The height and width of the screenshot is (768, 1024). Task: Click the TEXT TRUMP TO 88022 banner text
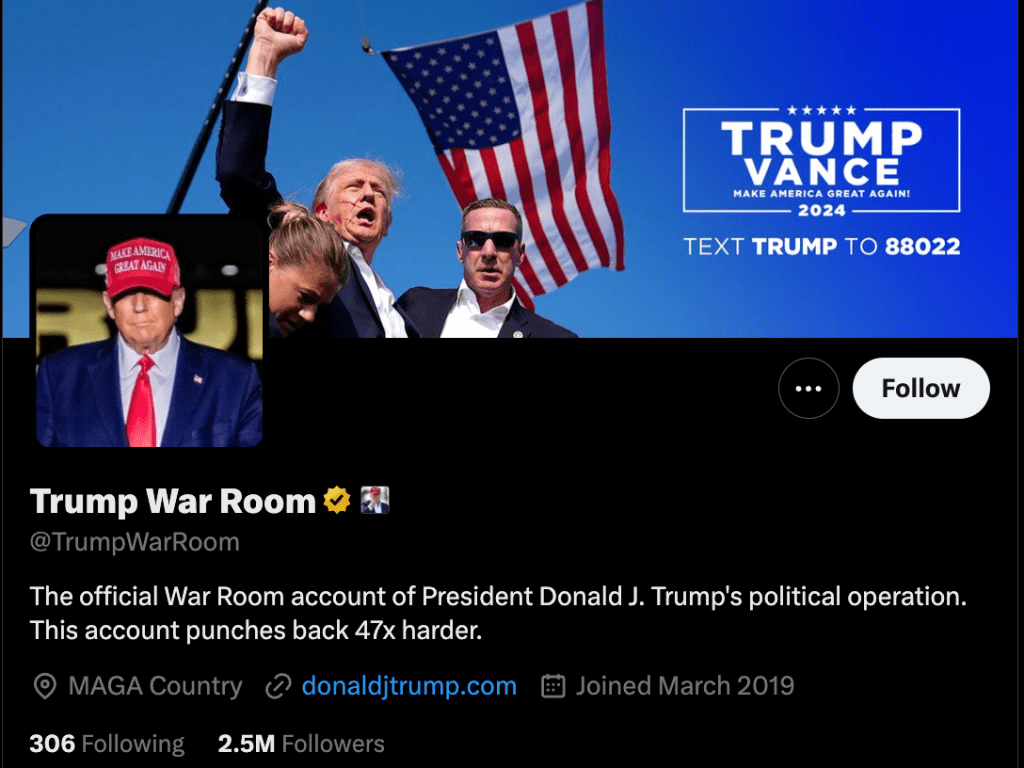[x=822, y=246]
